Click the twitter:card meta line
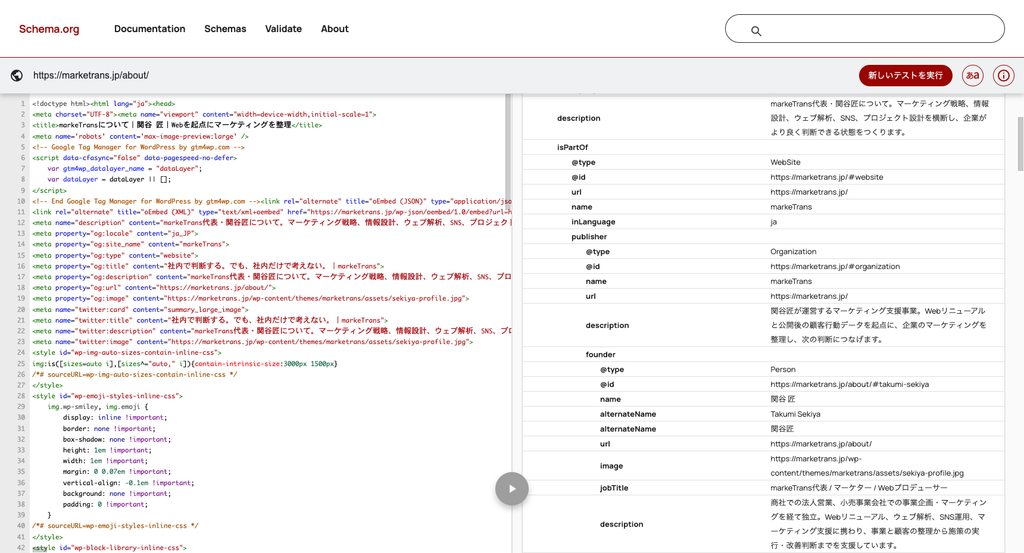The width and height of the screenshot is (1024, 553). (x=140, y=309)
